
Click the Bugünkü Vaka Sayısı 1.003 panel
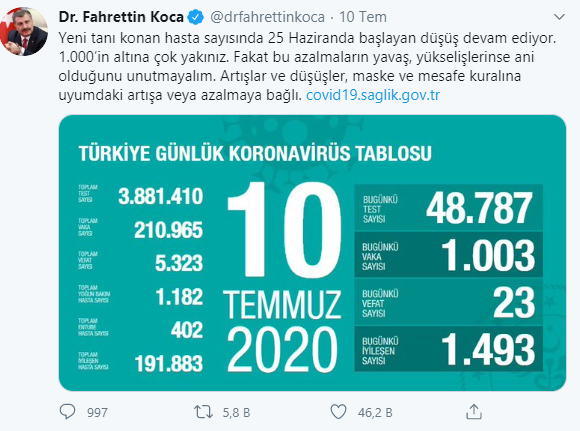tap(448, 255)
